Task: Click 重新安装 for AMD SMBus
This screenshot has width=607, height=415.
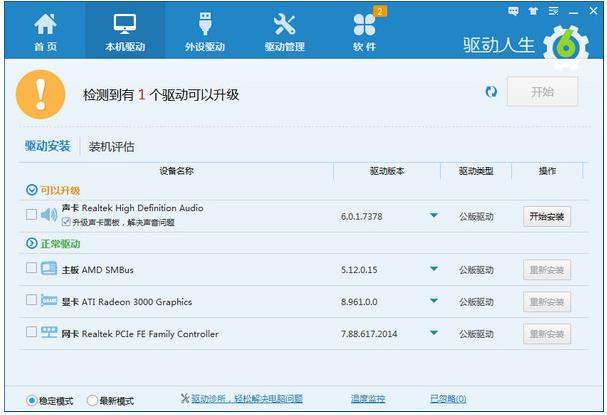Action: click(x=547, y=270)
